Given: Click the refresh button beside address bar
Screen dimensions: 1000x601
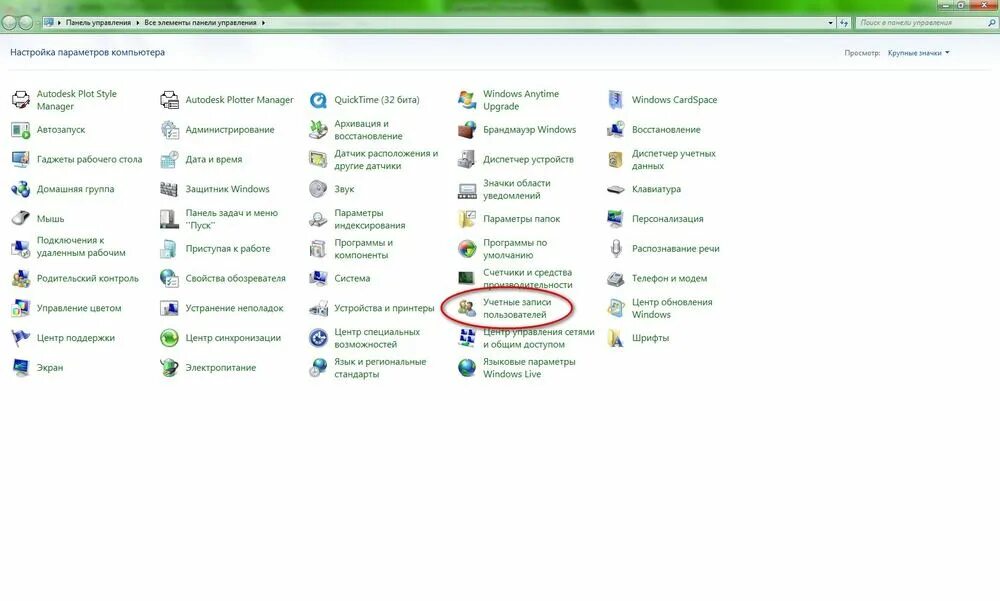Looking at the screenshot, I should (x=844, y=22).
